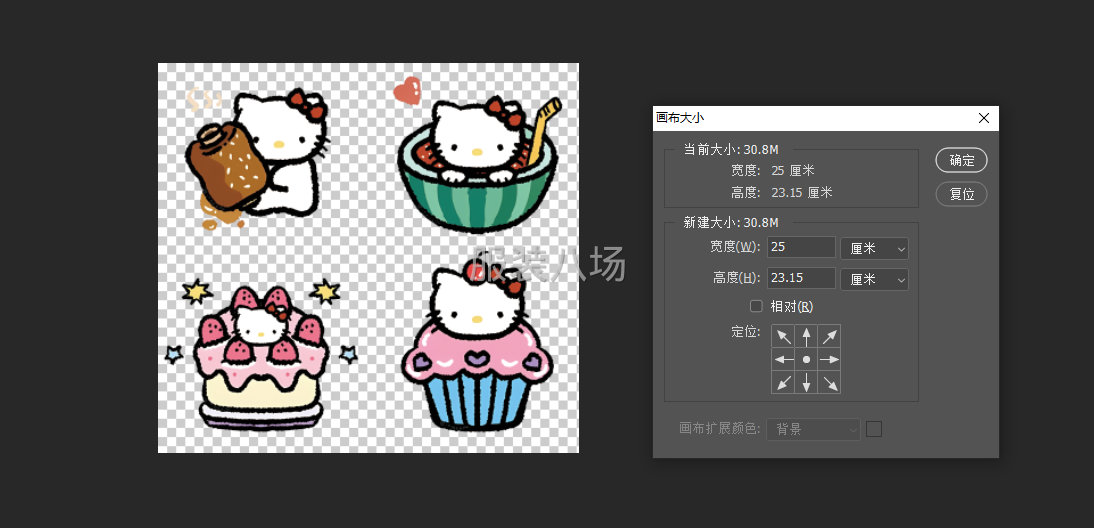This screenshot has width=1094, height=528.
Task: Close the 画布大小 dialog
Action: coord(984,119)
